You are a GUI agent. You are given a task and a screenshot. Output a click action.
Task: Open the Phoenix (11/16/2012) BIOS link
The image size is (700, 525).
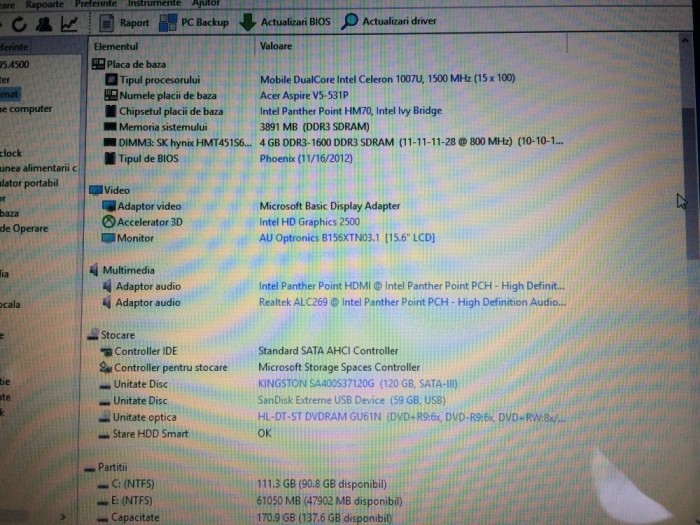point(306,158)
